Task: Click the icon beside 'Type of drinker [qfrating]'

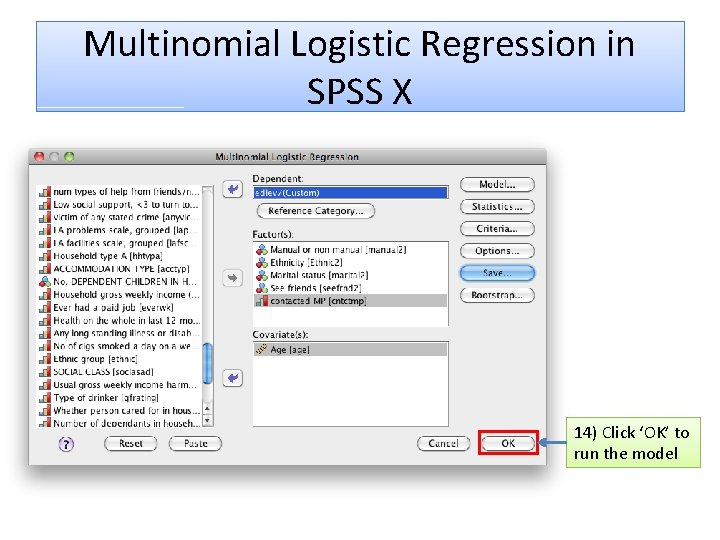Action: coord(45,398)
